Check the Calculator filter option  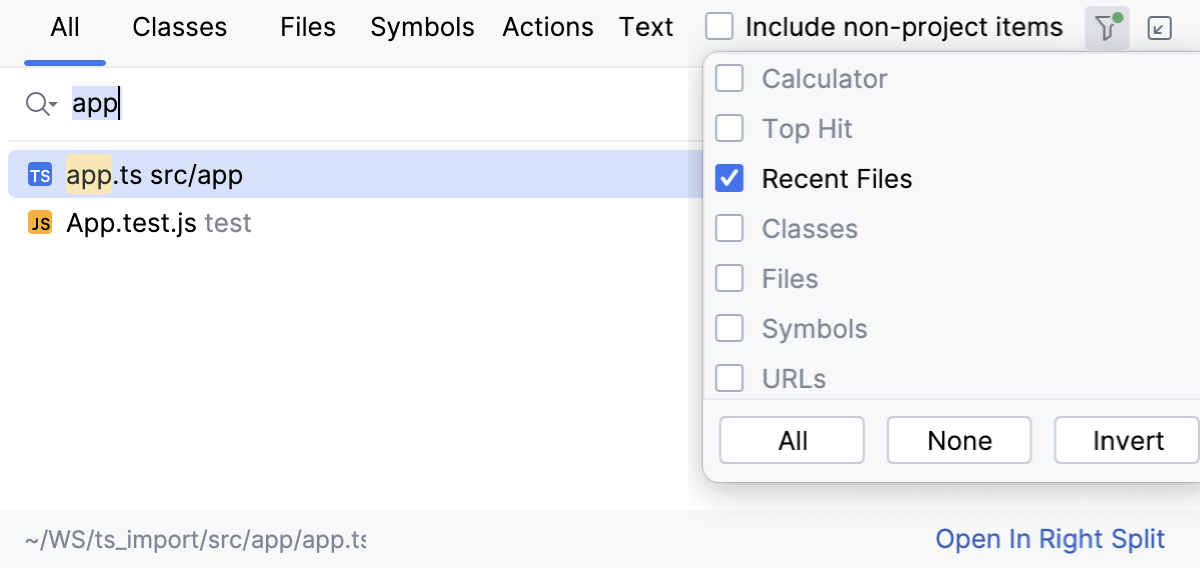730,78
